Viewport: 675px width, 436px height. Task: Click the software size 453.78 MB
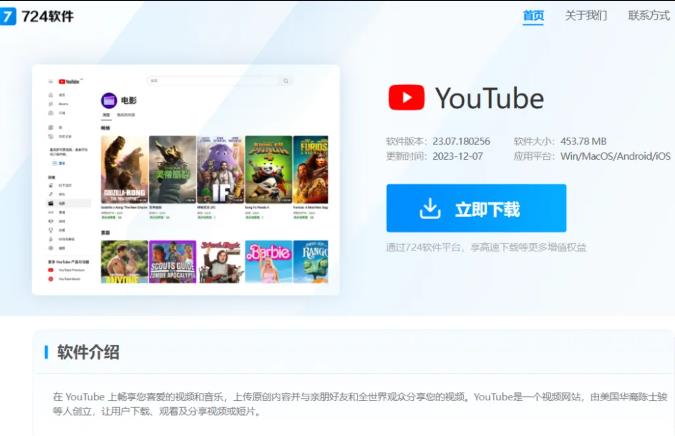[583, 141]
